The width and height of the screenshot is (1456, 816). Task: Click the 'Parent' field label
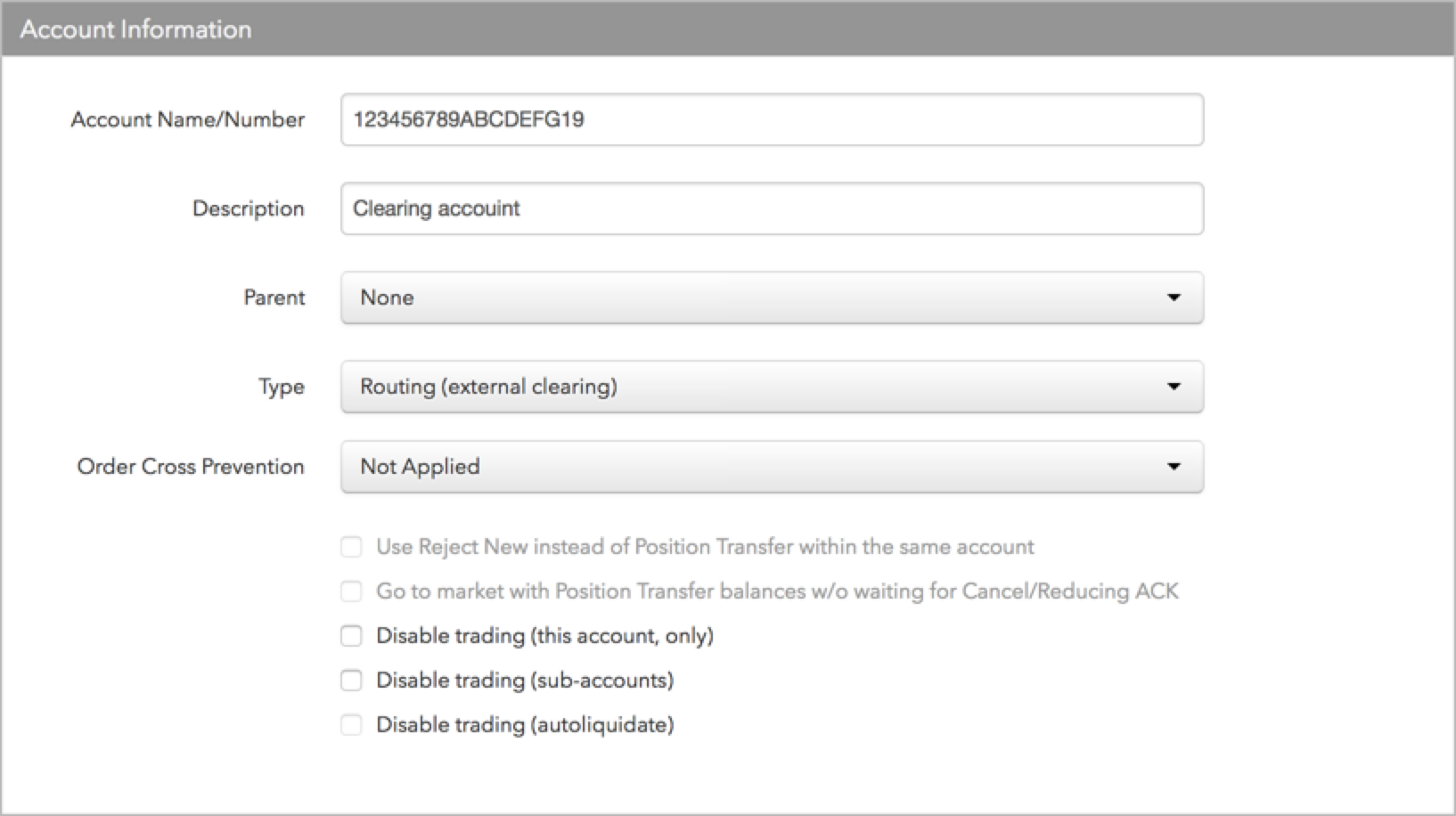click(274, 298)
